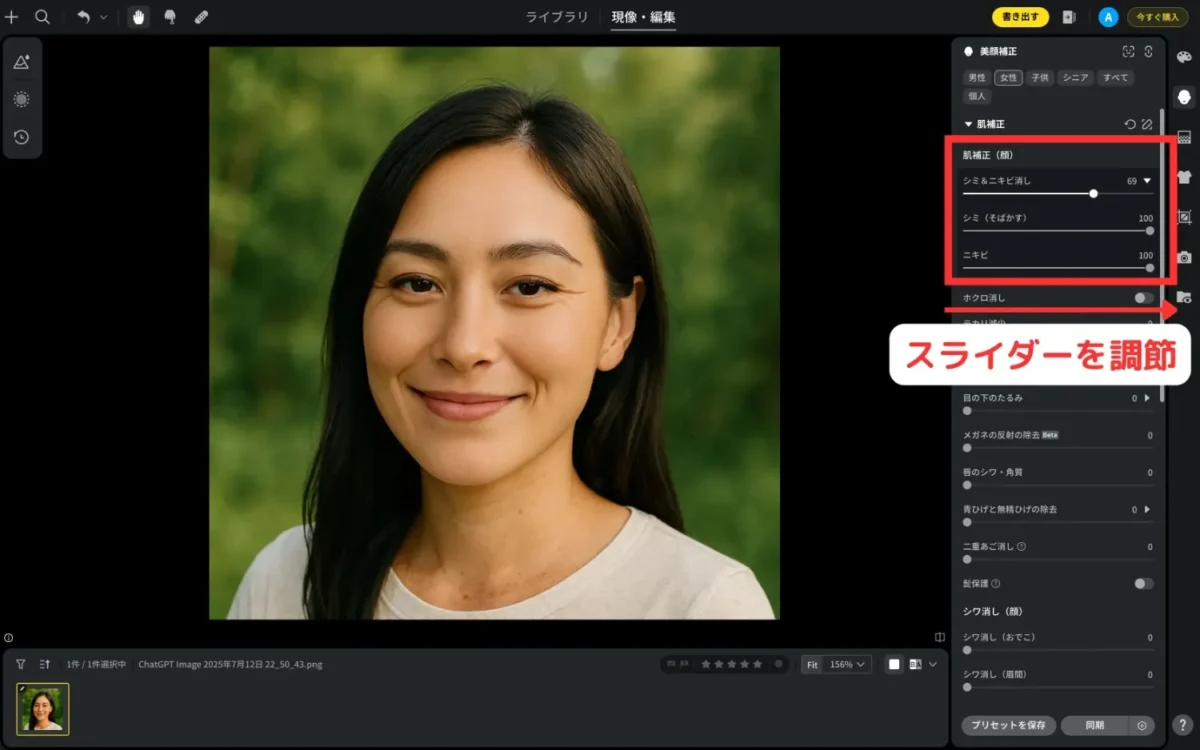Viewport: 1200px width, 750px height.
Task: Switch to the ライブラリ tab
Action: [x=555, y=17]
